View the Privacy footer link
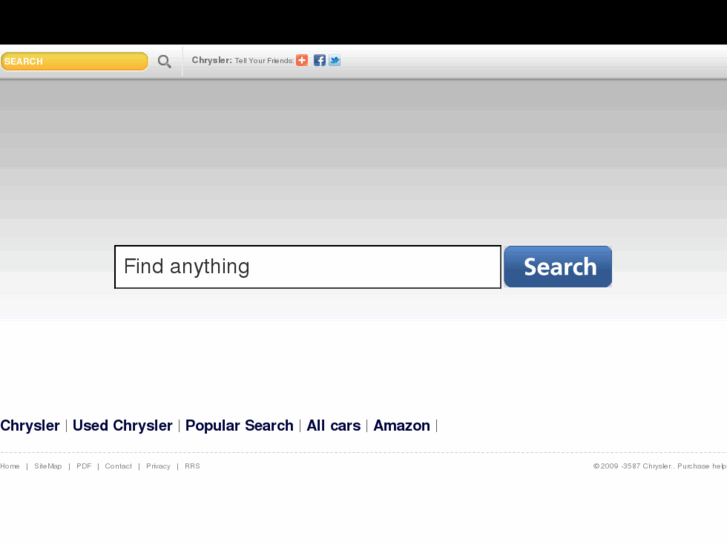Screen dimensions: 727x545 point(158,466)
